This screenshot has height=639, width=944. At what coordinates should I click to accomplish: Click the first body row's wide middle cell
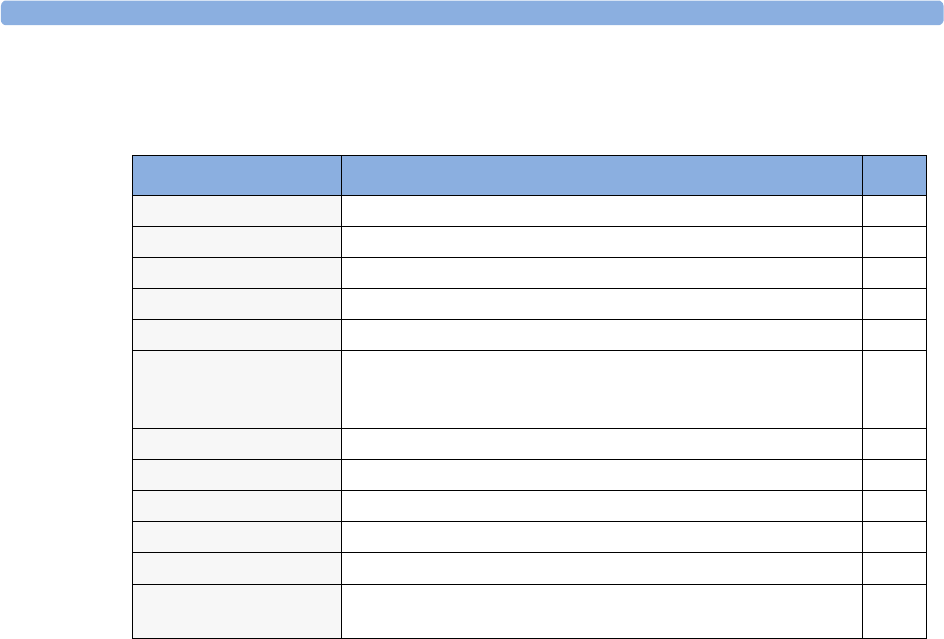601,210
